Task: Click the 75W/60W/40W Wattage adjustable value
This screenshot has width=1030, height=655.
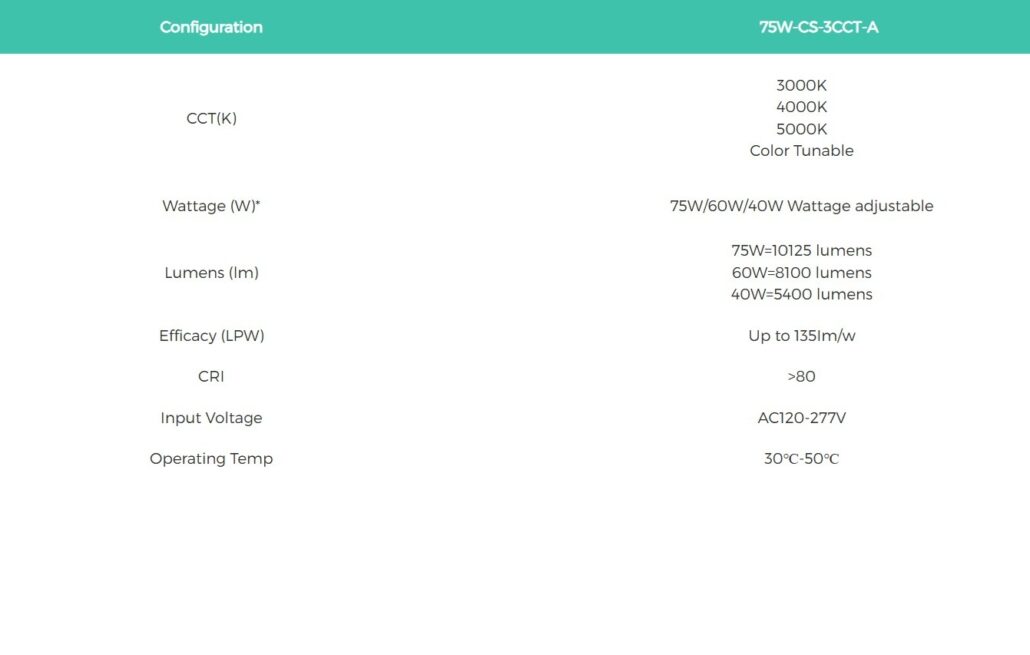Action: [801, 206]
